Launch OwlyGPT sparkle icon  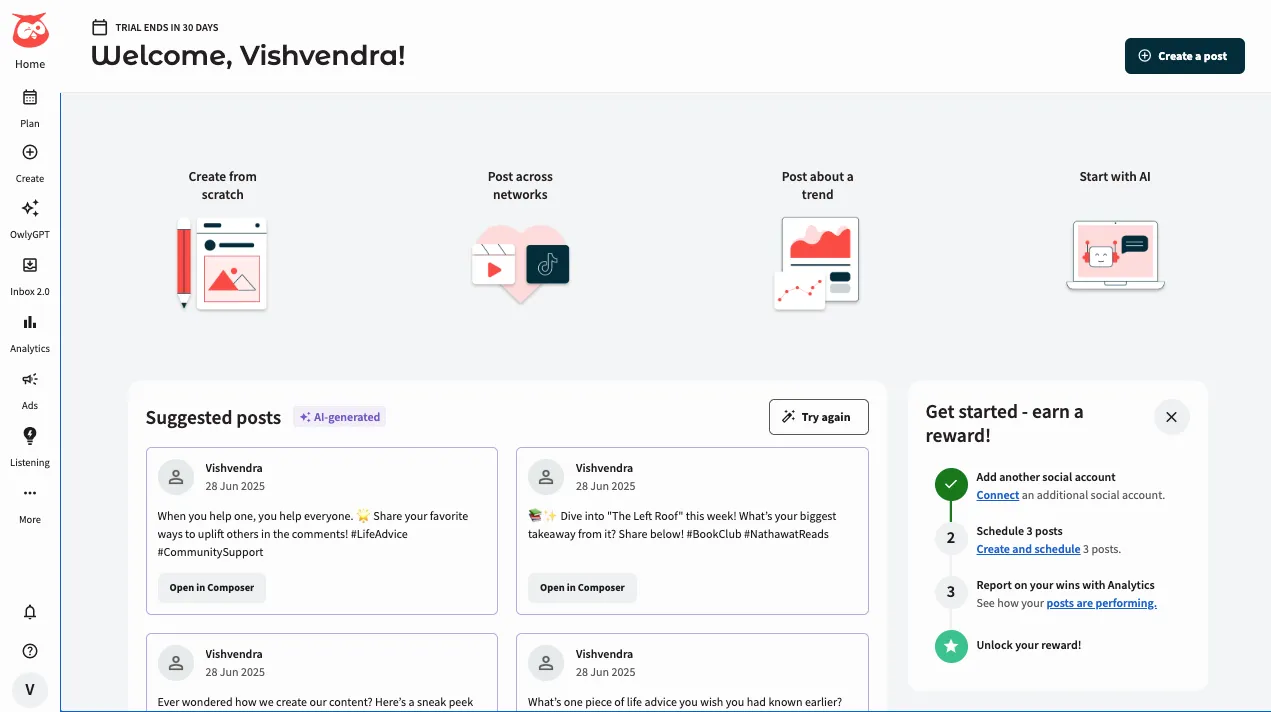click(30, 208)
